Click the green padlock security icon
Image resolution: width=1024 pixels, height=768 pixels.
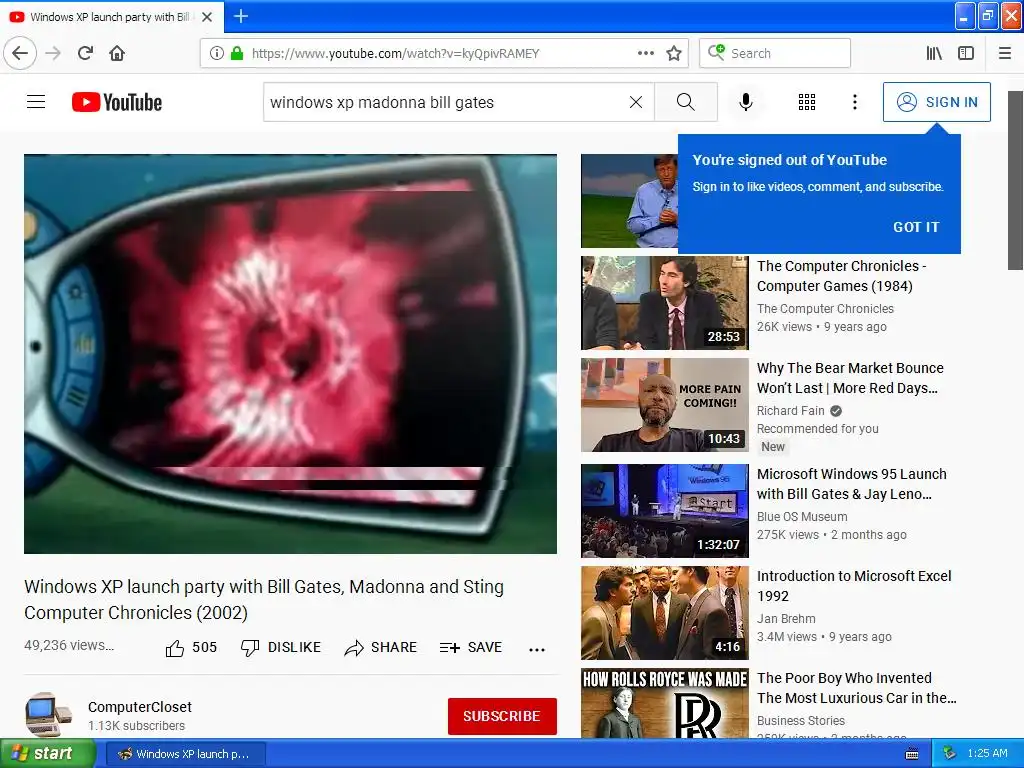coord(237,54)
